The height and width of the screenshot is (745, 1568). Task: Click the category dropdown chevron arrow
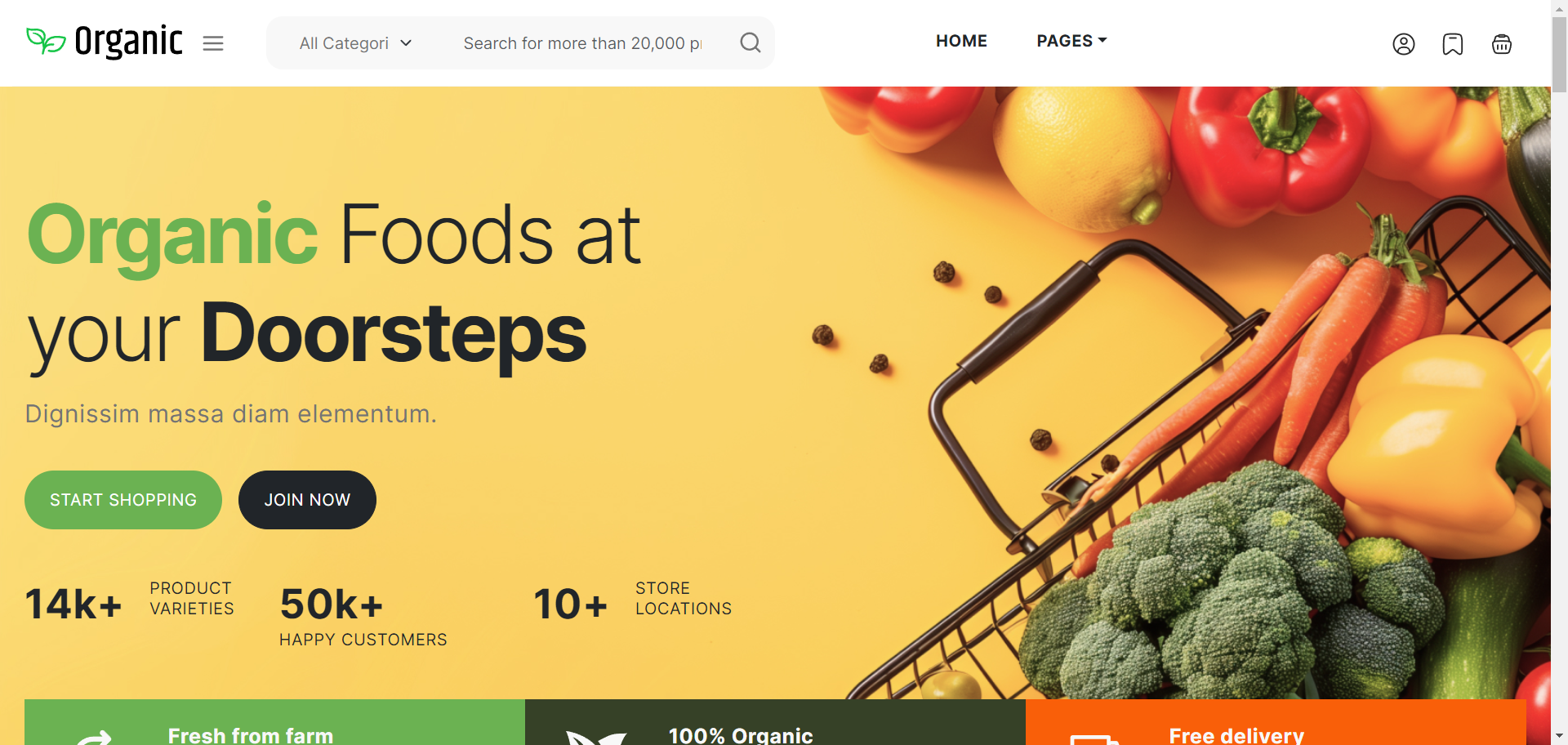tap(406, 43)
